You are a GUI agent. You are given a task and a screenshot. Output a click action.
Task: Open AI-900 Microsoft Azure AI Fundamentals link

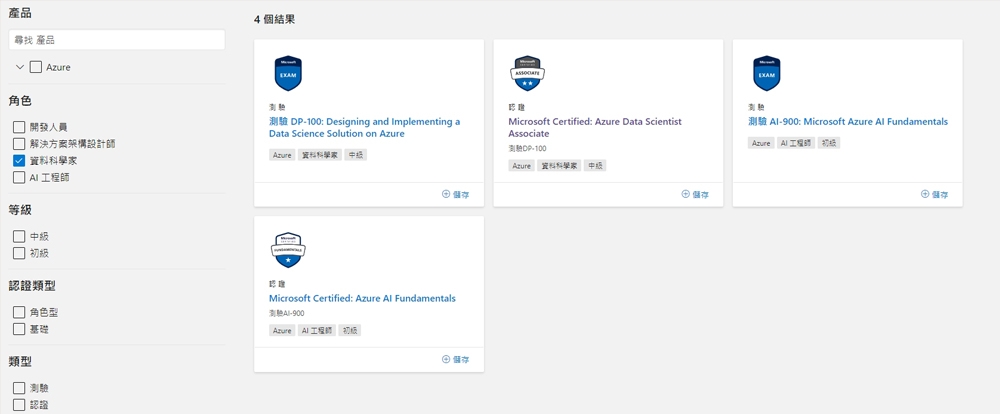[848, 122]
